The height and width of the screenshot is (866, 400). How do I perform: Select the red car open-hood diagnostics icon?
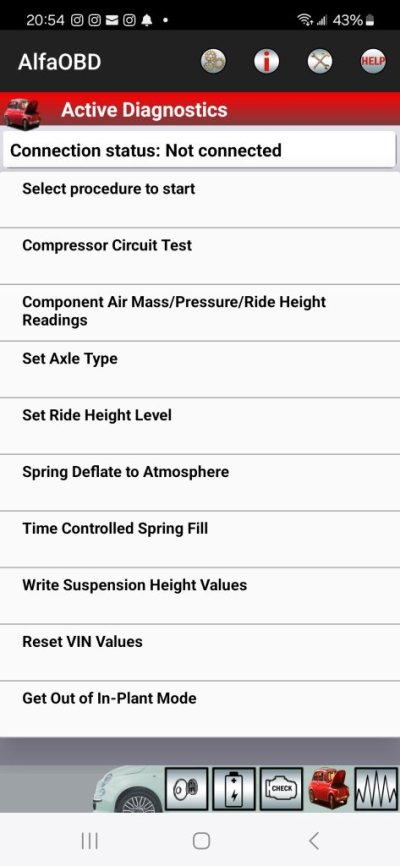coord(329,789)
